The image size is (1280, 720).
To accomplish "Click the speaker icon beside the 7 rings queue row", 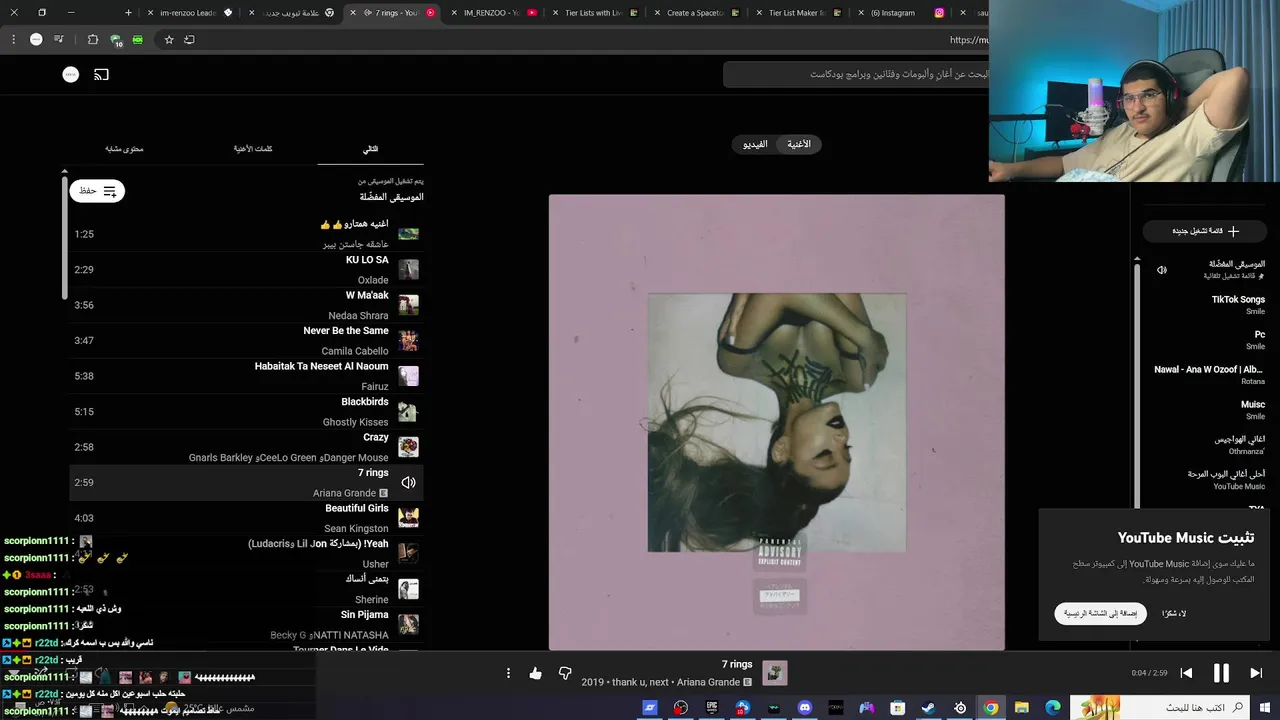I will (x=408, y=482).
